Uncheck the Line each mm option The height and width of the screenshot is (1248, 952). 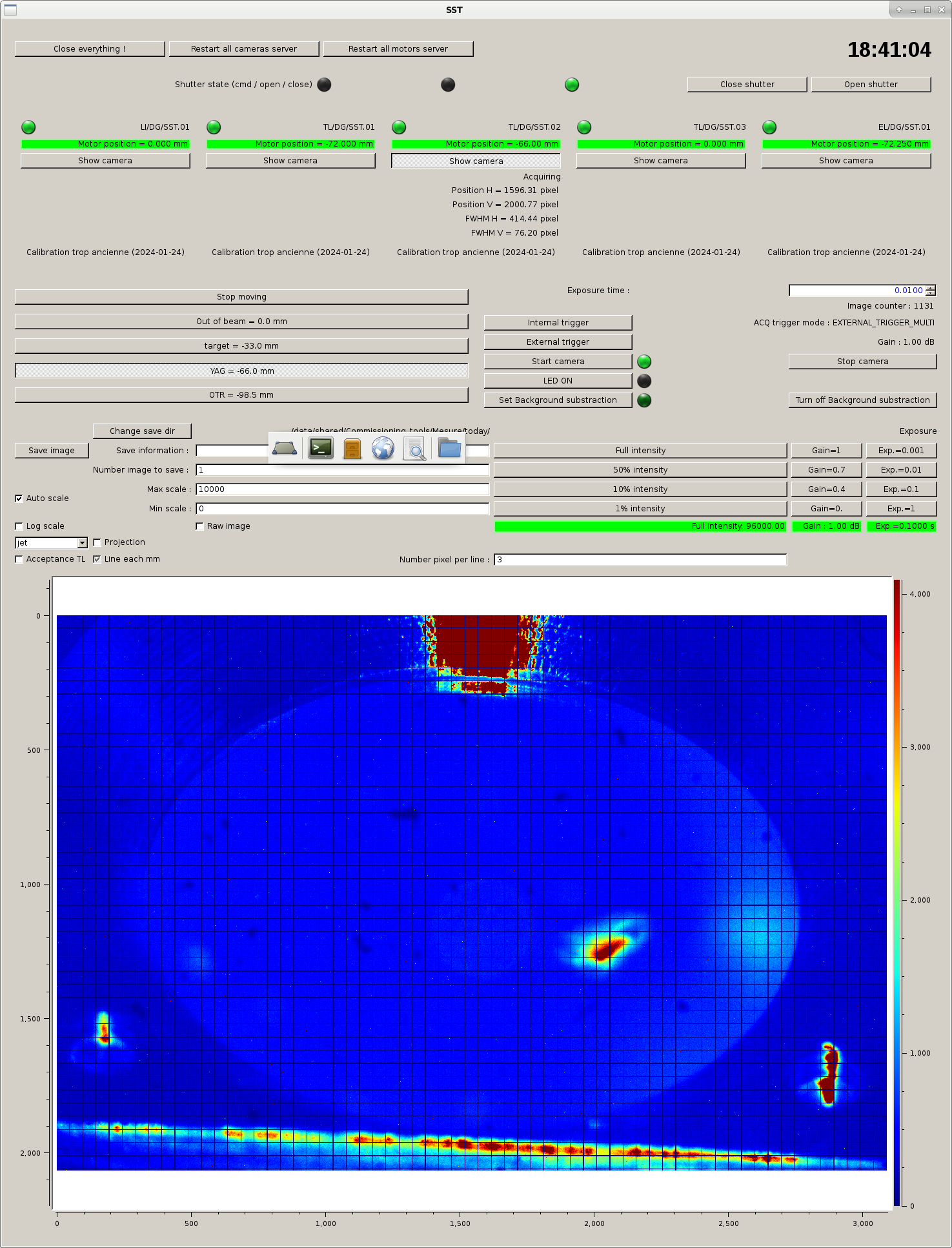(x=97, y=559)
